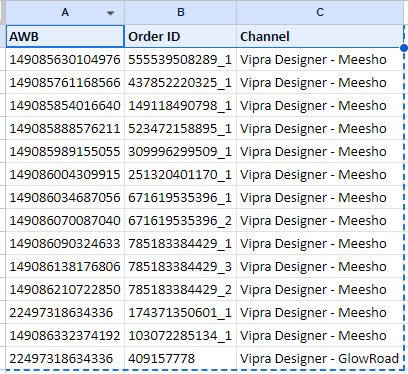Screen dimensions: 408x374
Task: Select Order ID cell 174371350601_1
Action: 180,312
